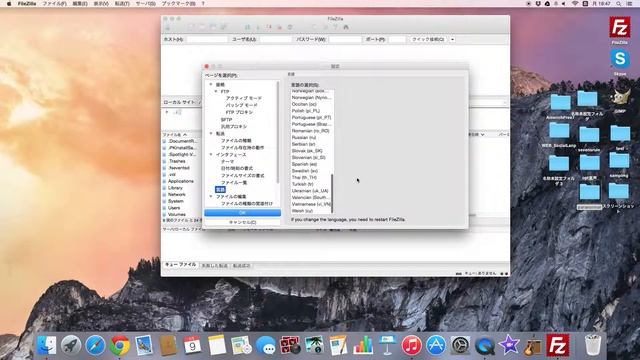The image size is (640, 360).
Task: Open Numbers bar chart icon in Dock
Action: pyautogui.click(x=363, y=345)
